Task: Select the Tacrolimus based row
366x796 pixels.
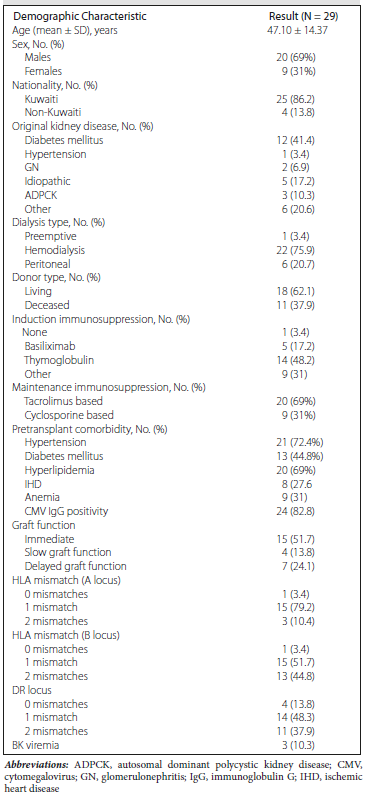Action: click(183, 401)
